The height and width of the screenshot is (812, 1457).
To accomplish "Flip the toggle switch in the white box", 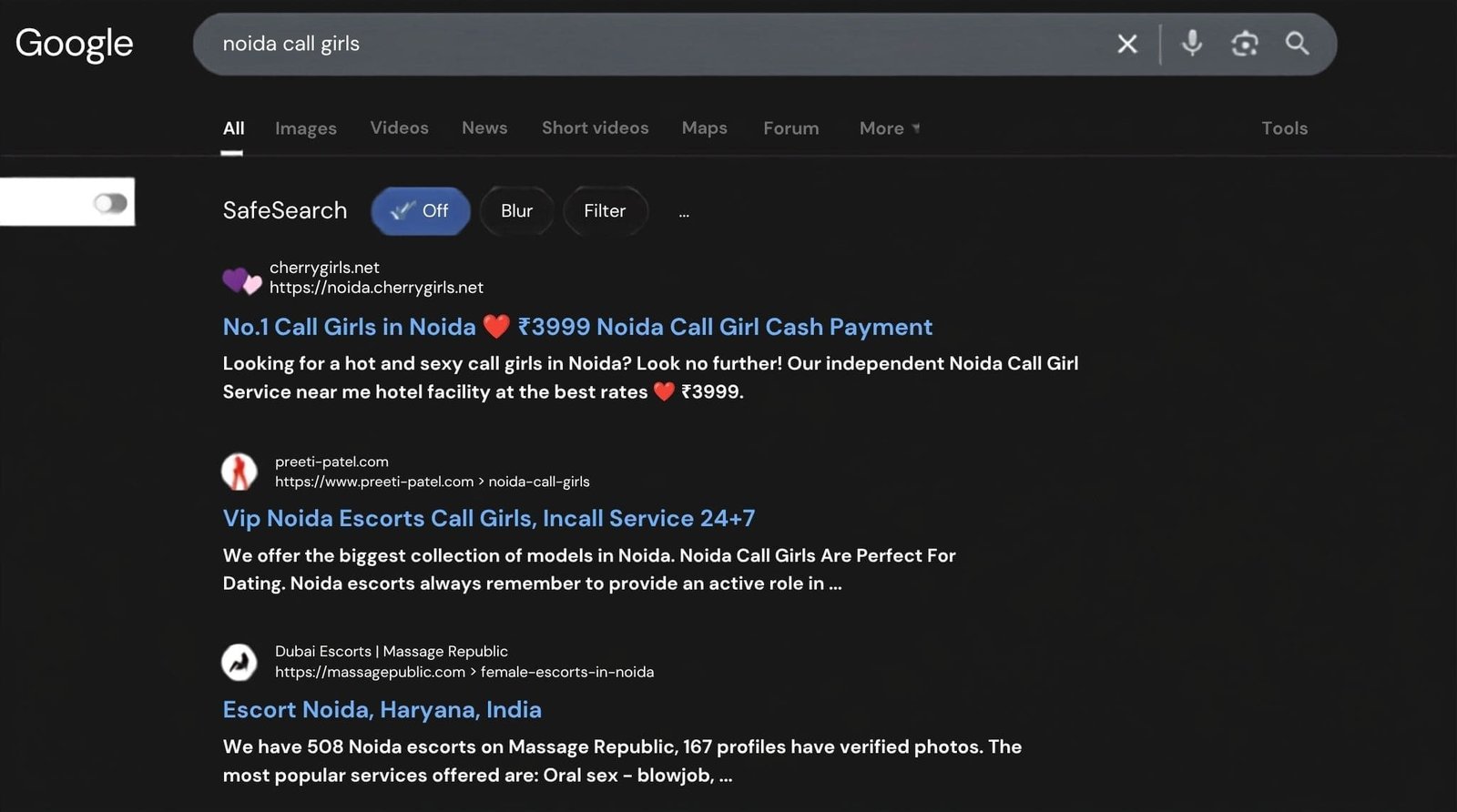I will (x=110, y=202).
